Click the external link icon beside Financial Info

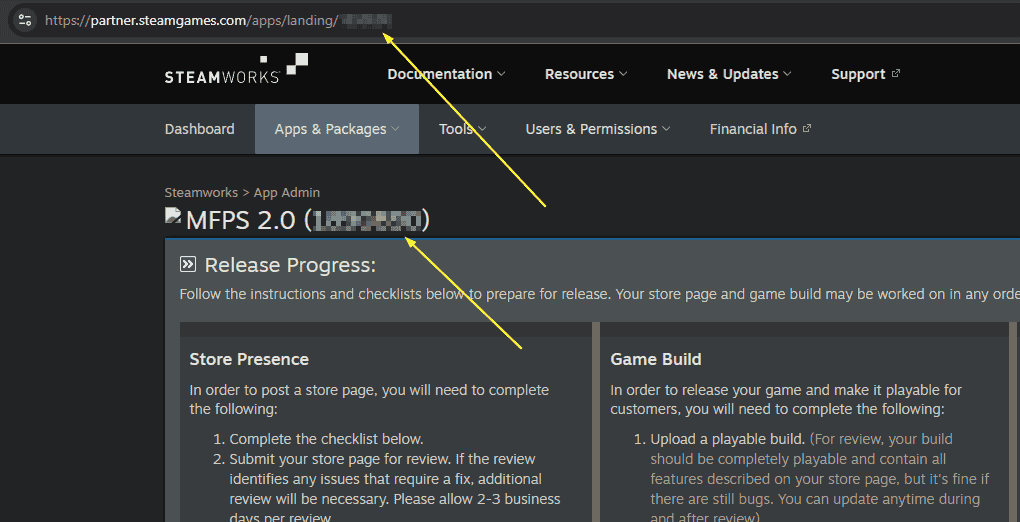coord(807,129)
